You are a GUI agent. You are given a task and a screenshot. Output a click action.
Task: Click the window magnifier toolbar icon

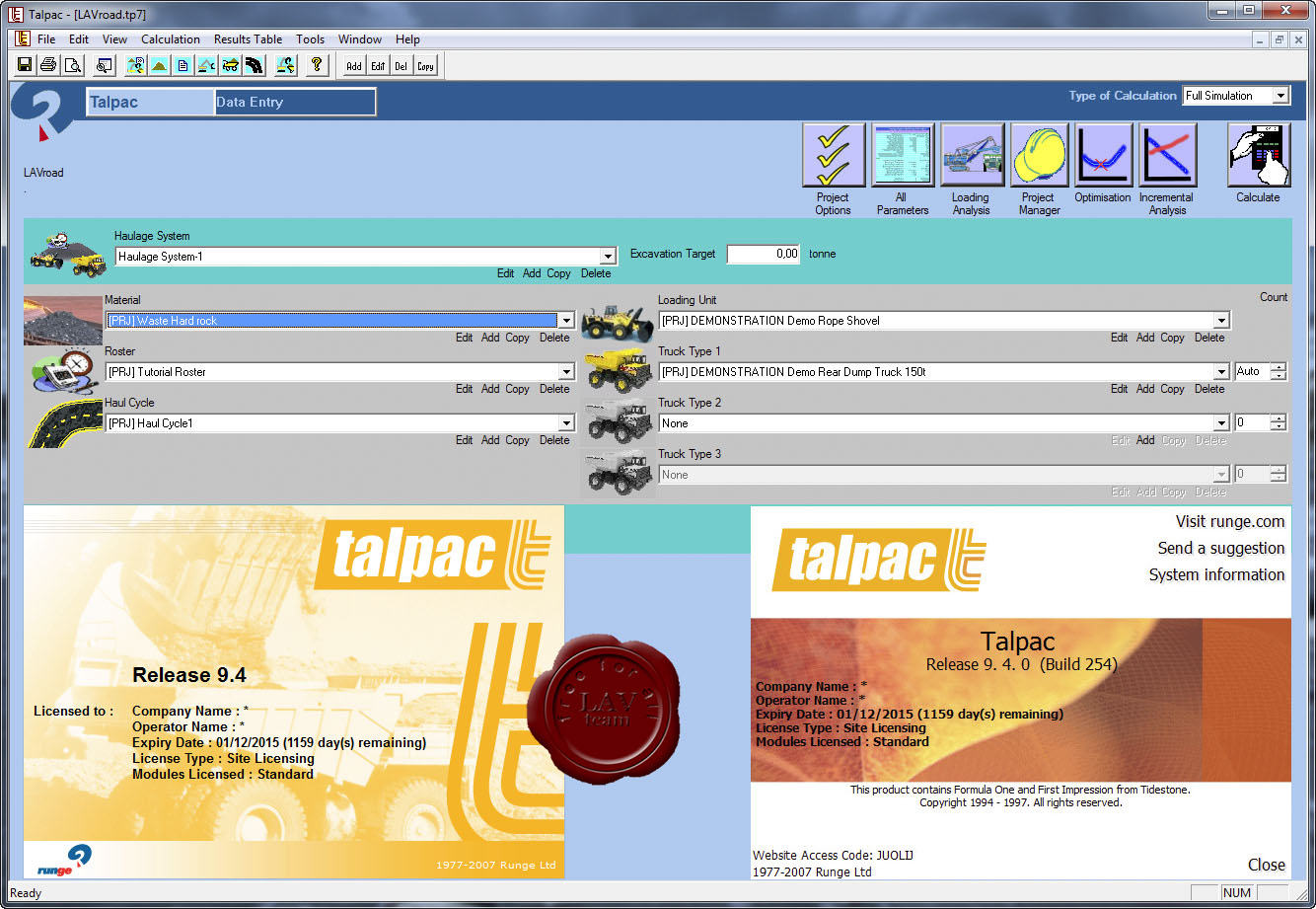104,65
